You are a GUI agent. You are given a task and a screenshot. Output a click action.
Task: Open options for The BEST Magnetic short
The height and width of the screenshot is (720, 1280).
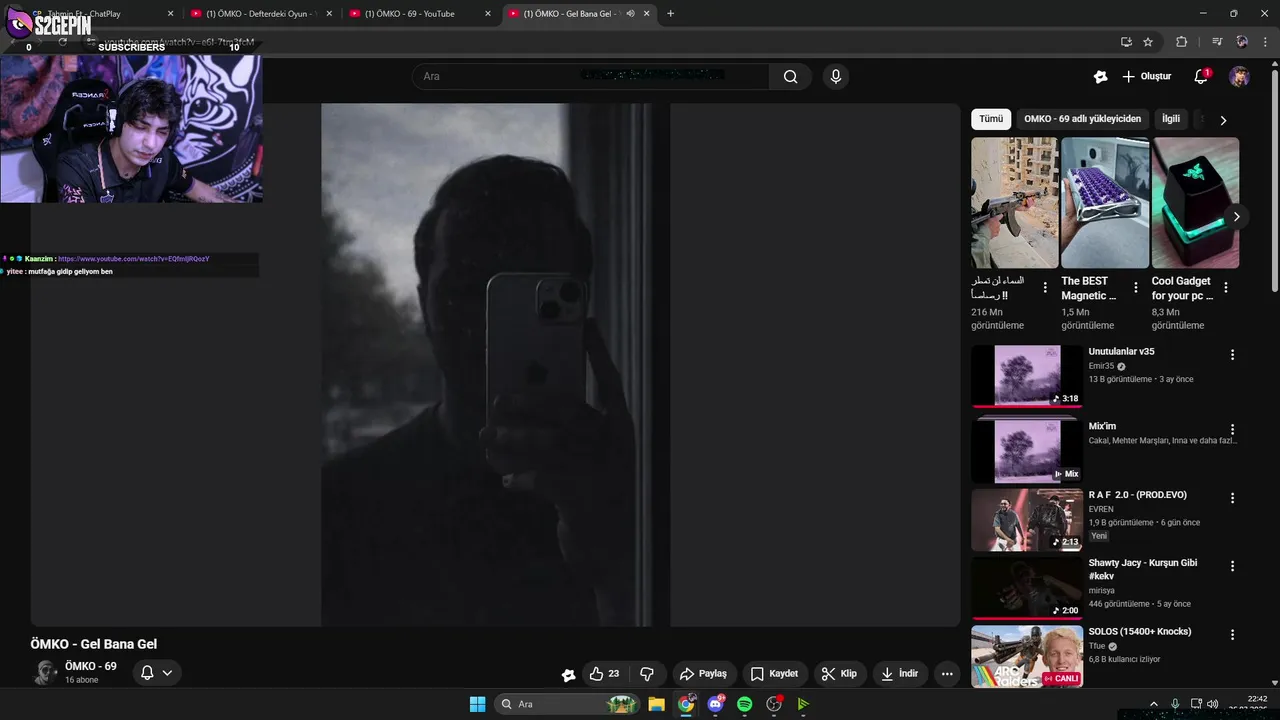click(1135, 288)
